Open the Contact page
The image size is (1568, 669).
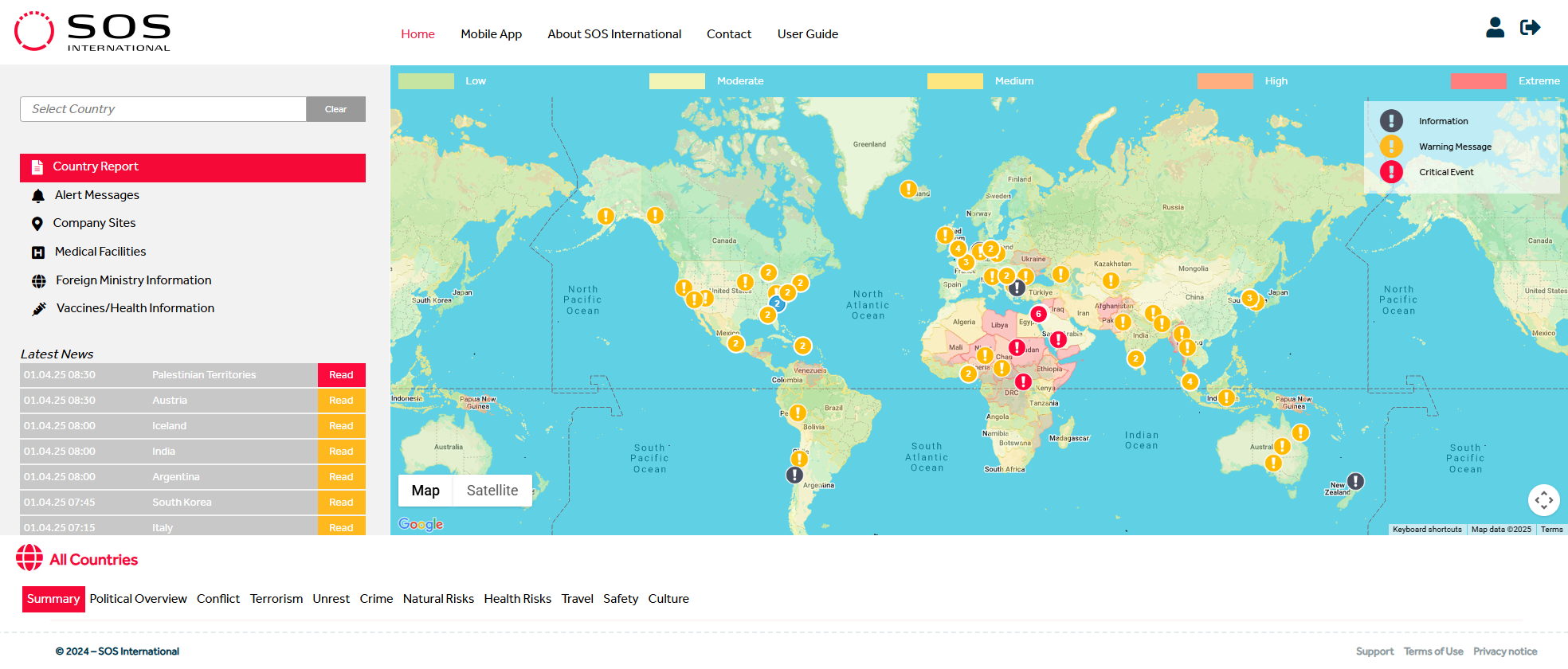click(x=729, y=34)
